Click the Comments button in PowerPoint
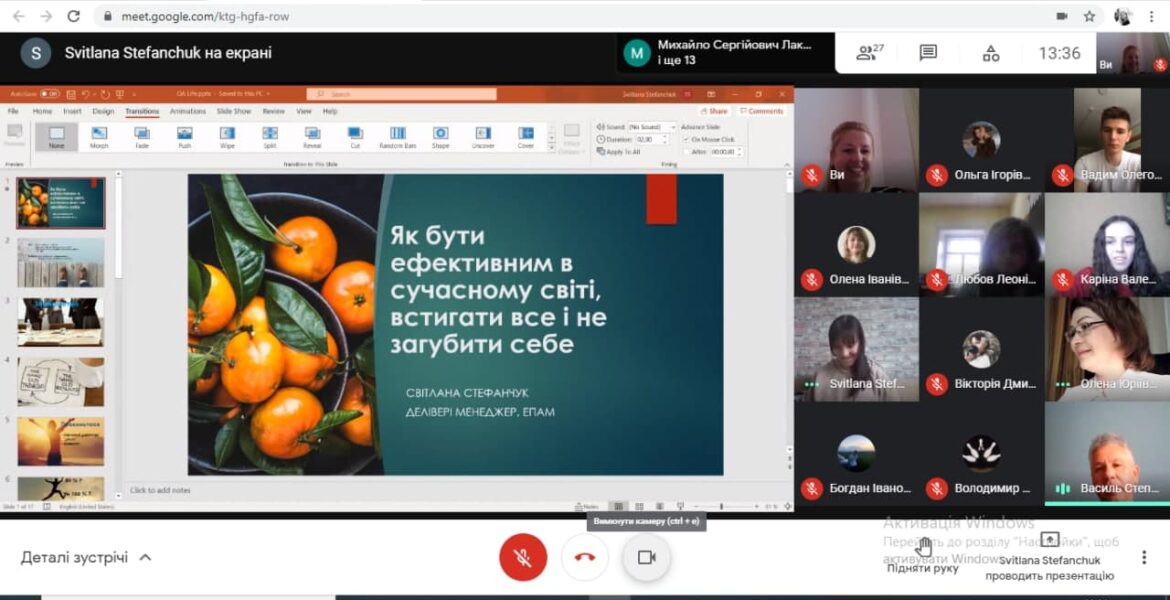Screen dimensions: 1170x600 pos(762,111)
